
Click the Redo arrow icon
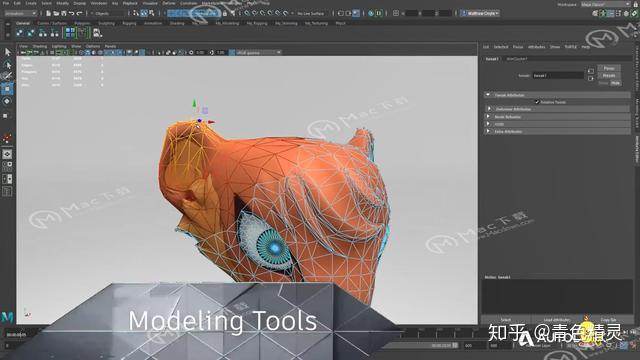pos(79,13)
